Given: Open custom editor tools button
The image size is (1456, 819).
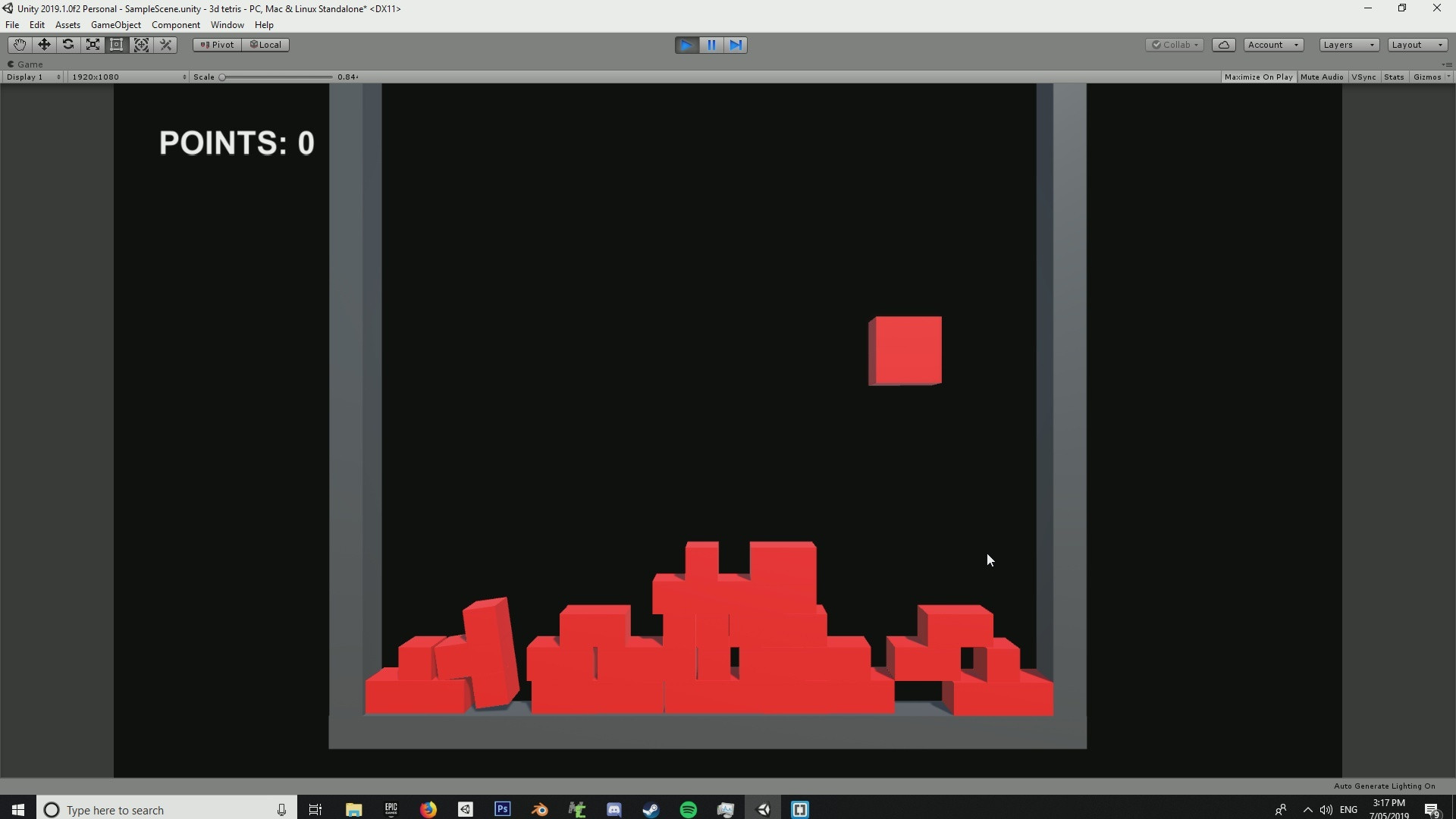Looking at the screenshot, I should point(165,45).
